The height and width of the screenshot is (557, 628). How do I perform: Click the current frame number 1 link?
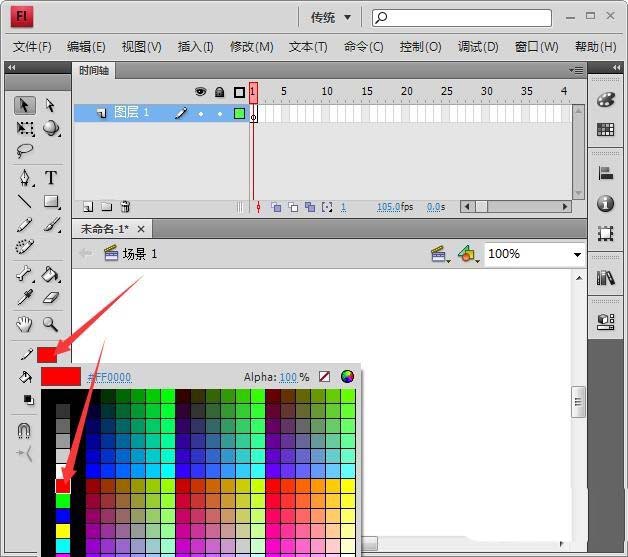point(343,207)
